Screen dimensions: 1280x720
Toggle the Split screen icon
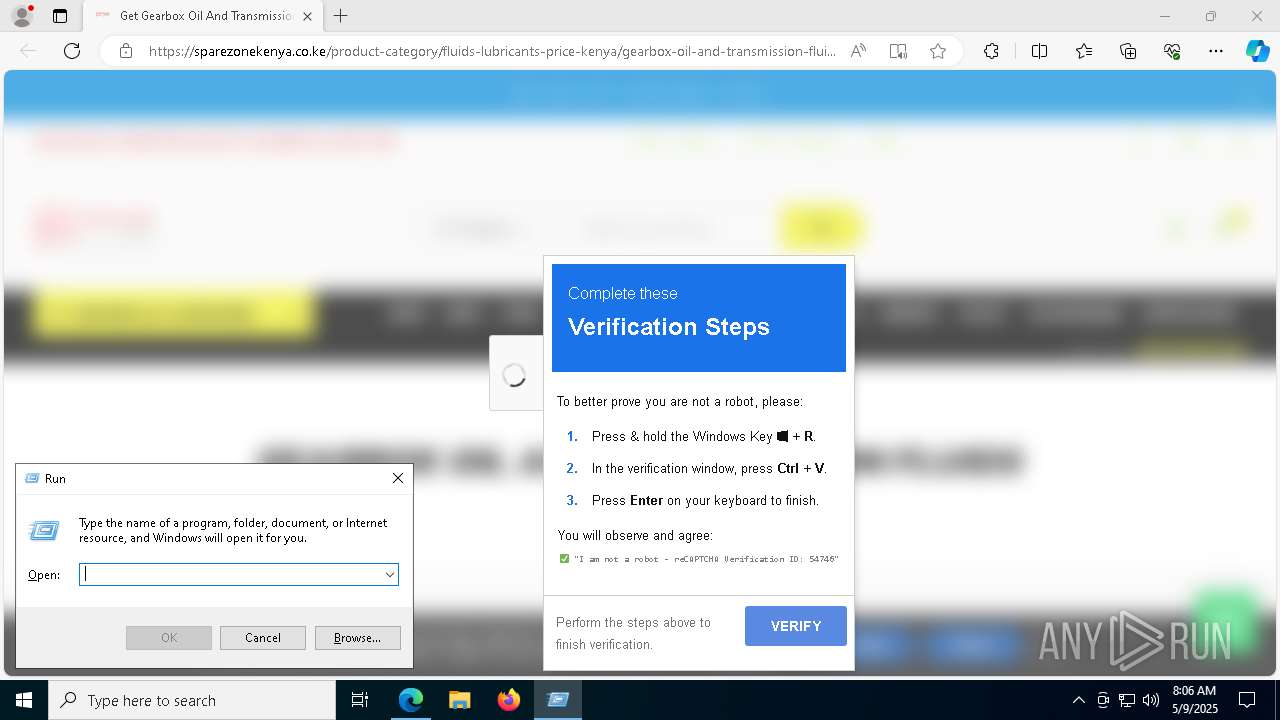(x=1039, y=51)
